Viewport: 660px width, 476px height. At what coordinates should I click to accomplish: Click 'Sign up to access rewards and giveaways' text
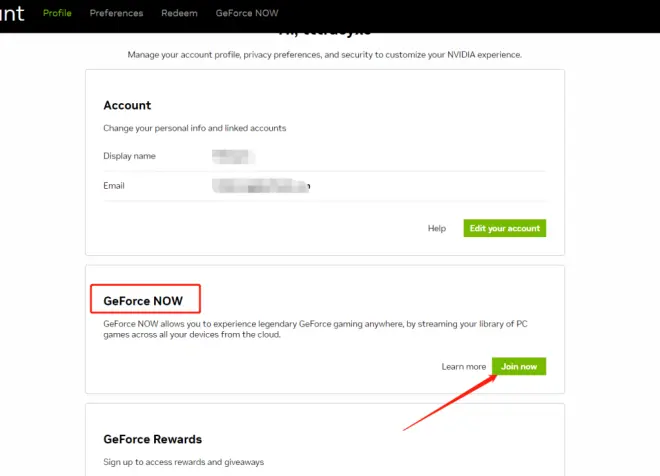(x=184, y=462)
